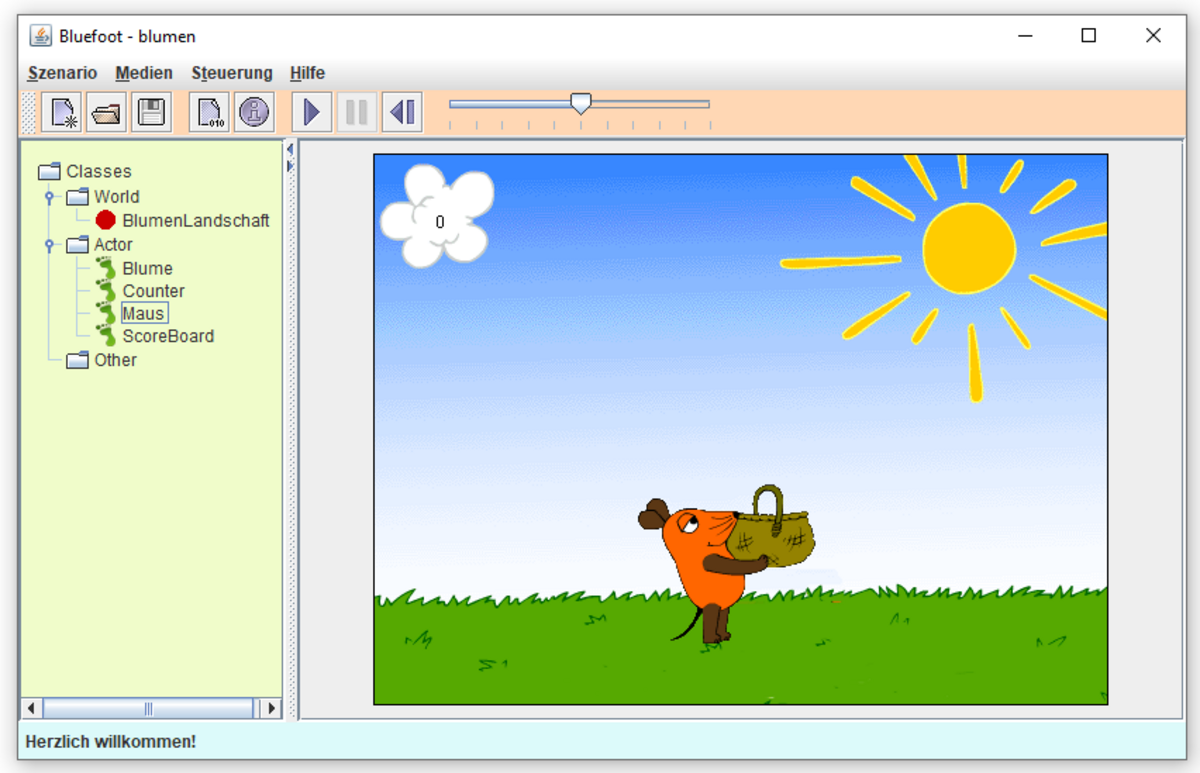This screenshot has width=1200, height=773.
Task: Click the folder icon beside Other
Action: point(78,360)
